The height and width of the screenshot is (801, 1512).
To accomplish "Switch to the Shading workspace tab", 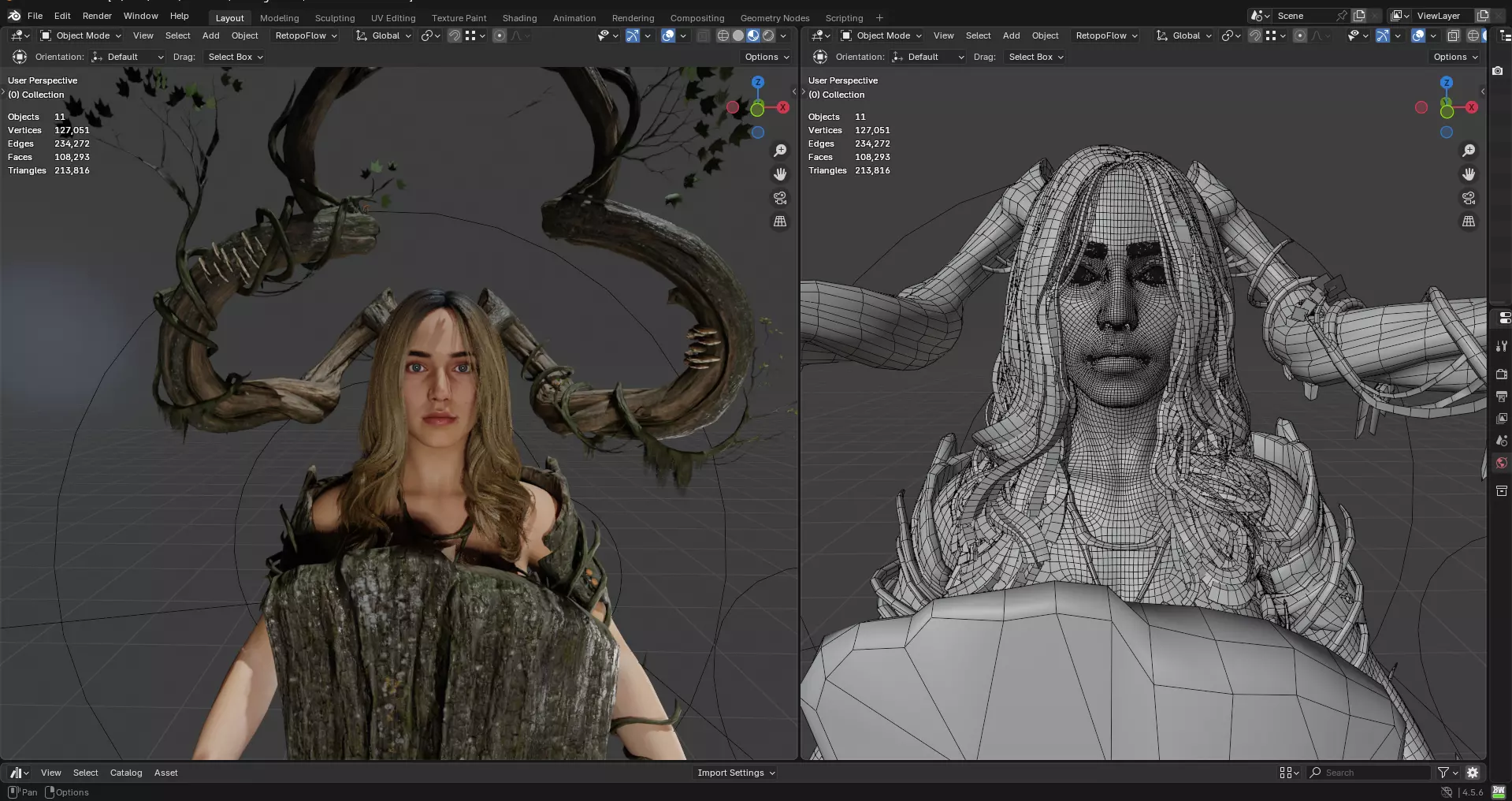I will click(x=520, y=18).
